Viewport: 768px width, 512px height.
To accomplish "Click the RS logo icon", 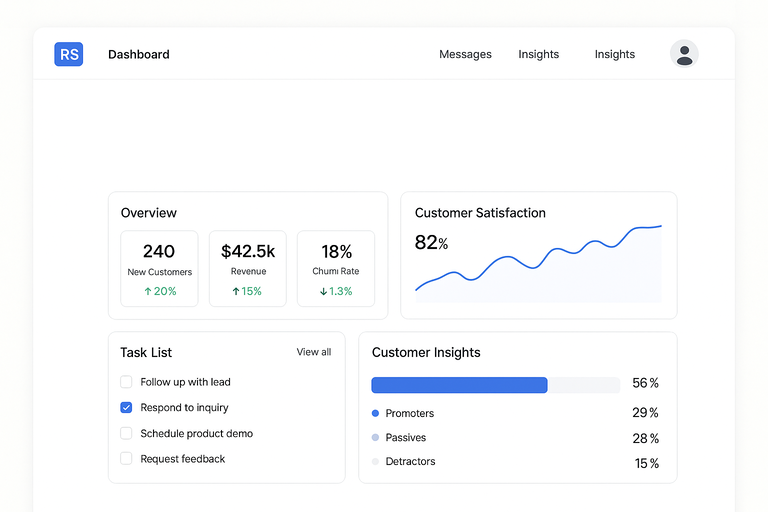I will (x=69, y=54).
